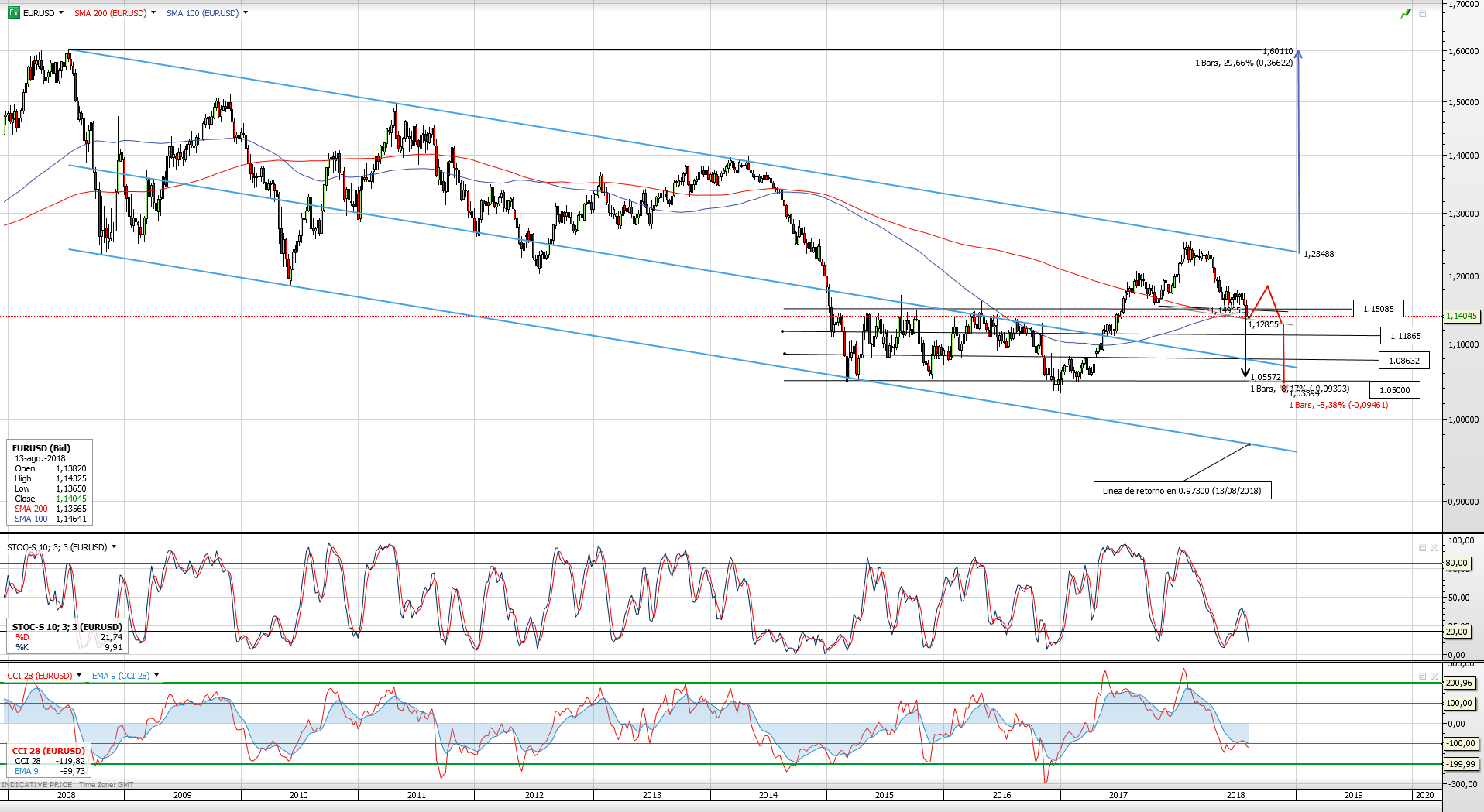The width and height of the screenshot is (1484, 812).
Task: Close the CCI indicator panel
Action: pyautogui.click(x=1434, y=677)
